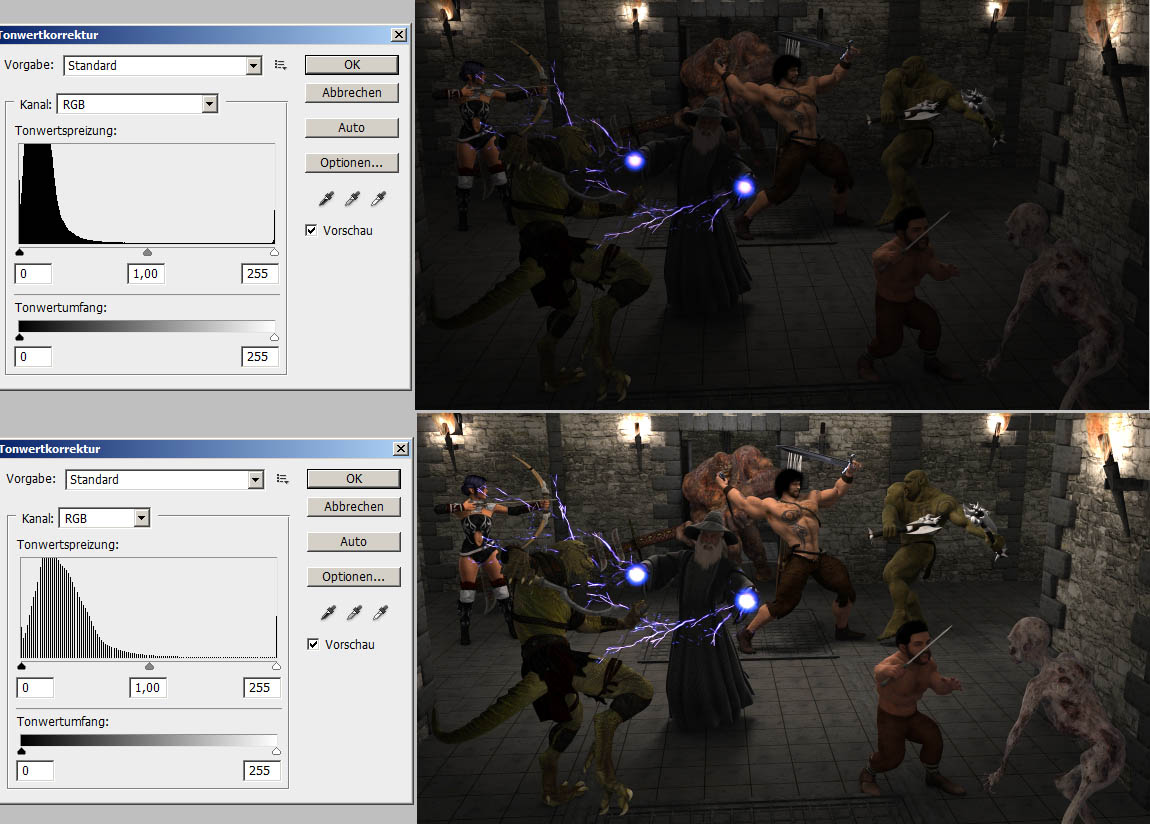Select black point eyedropper in upper dialog
Image resolution: width=1150 pixels, height=824 pixels.
tap(326, 198)
